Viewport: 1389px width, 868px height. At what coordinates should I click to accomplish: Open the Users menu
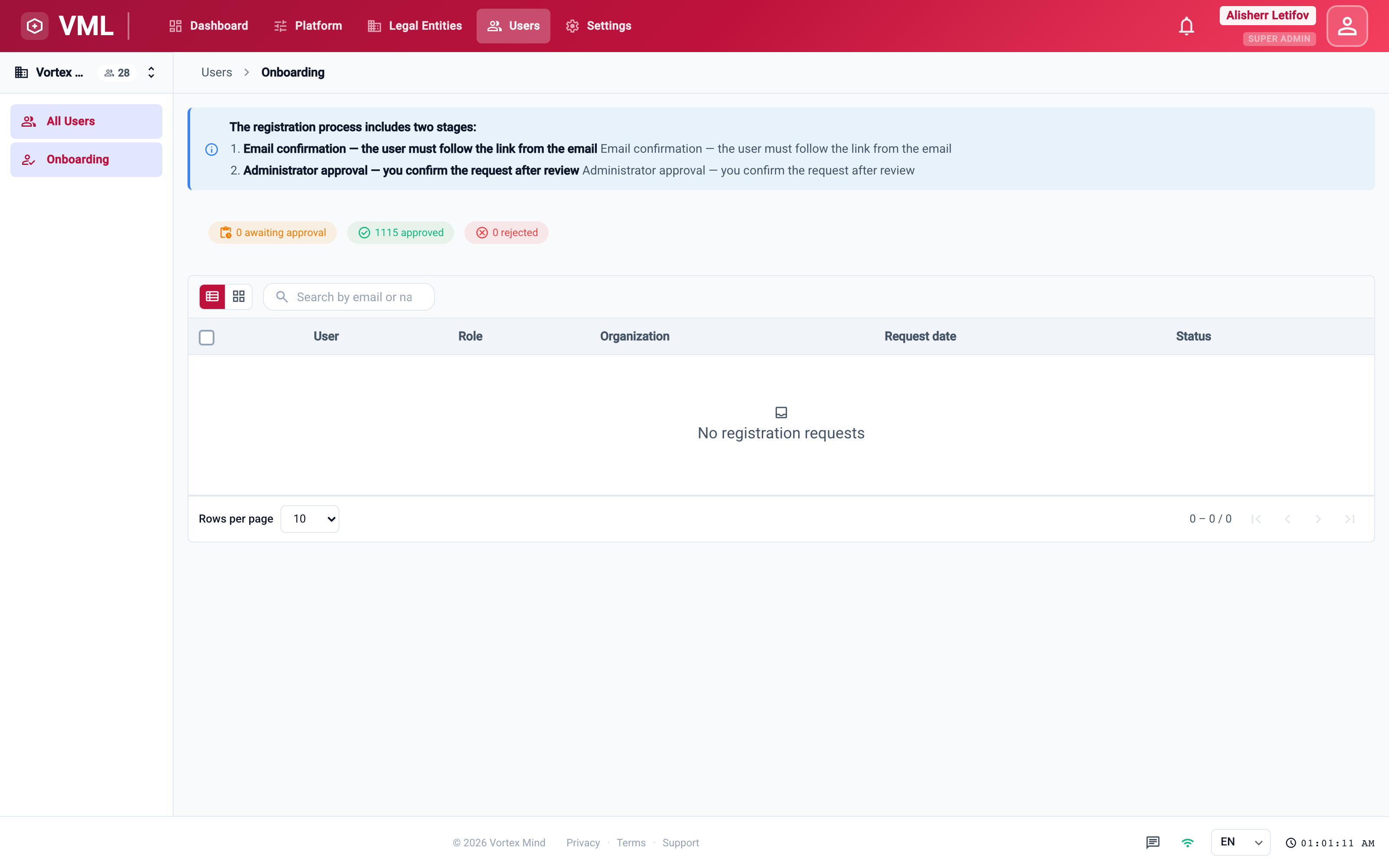tap(513, 26)
